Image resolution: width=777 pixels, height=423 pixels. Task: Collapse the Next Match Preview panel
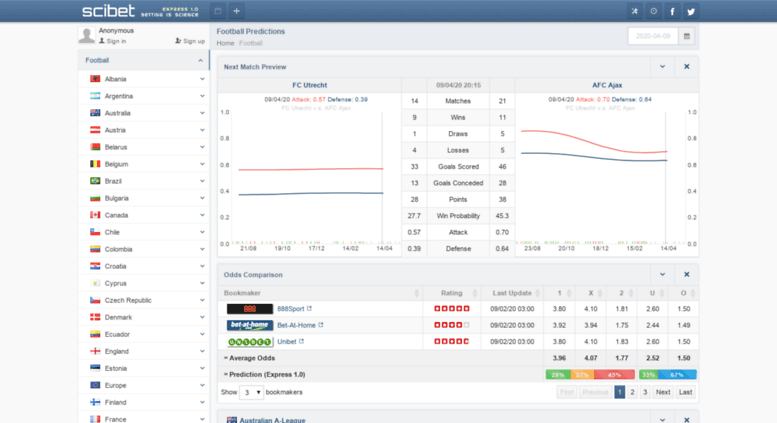coord(663,66)
